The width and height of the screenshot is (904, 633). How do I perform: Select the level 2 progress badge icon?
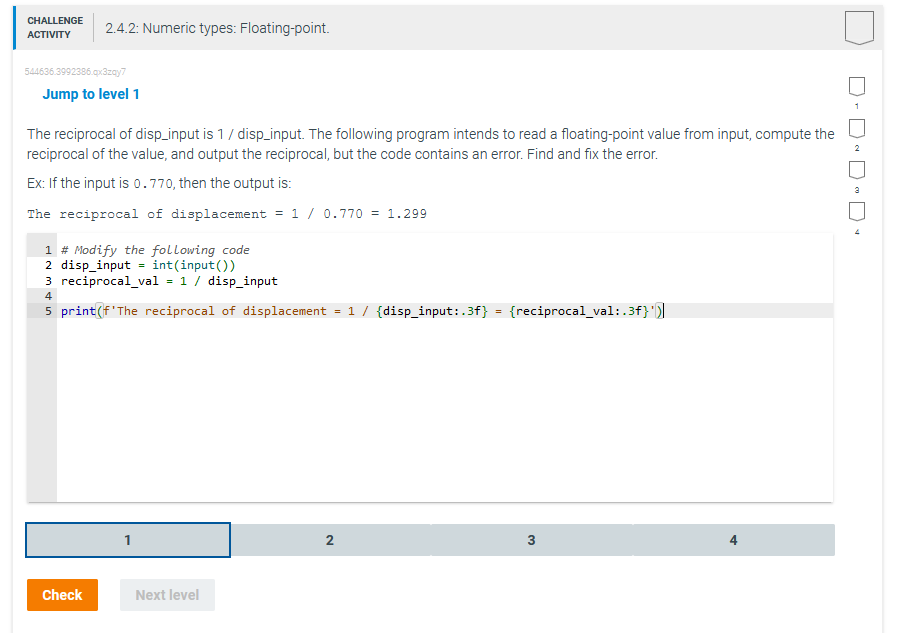(x=855, y=127)
